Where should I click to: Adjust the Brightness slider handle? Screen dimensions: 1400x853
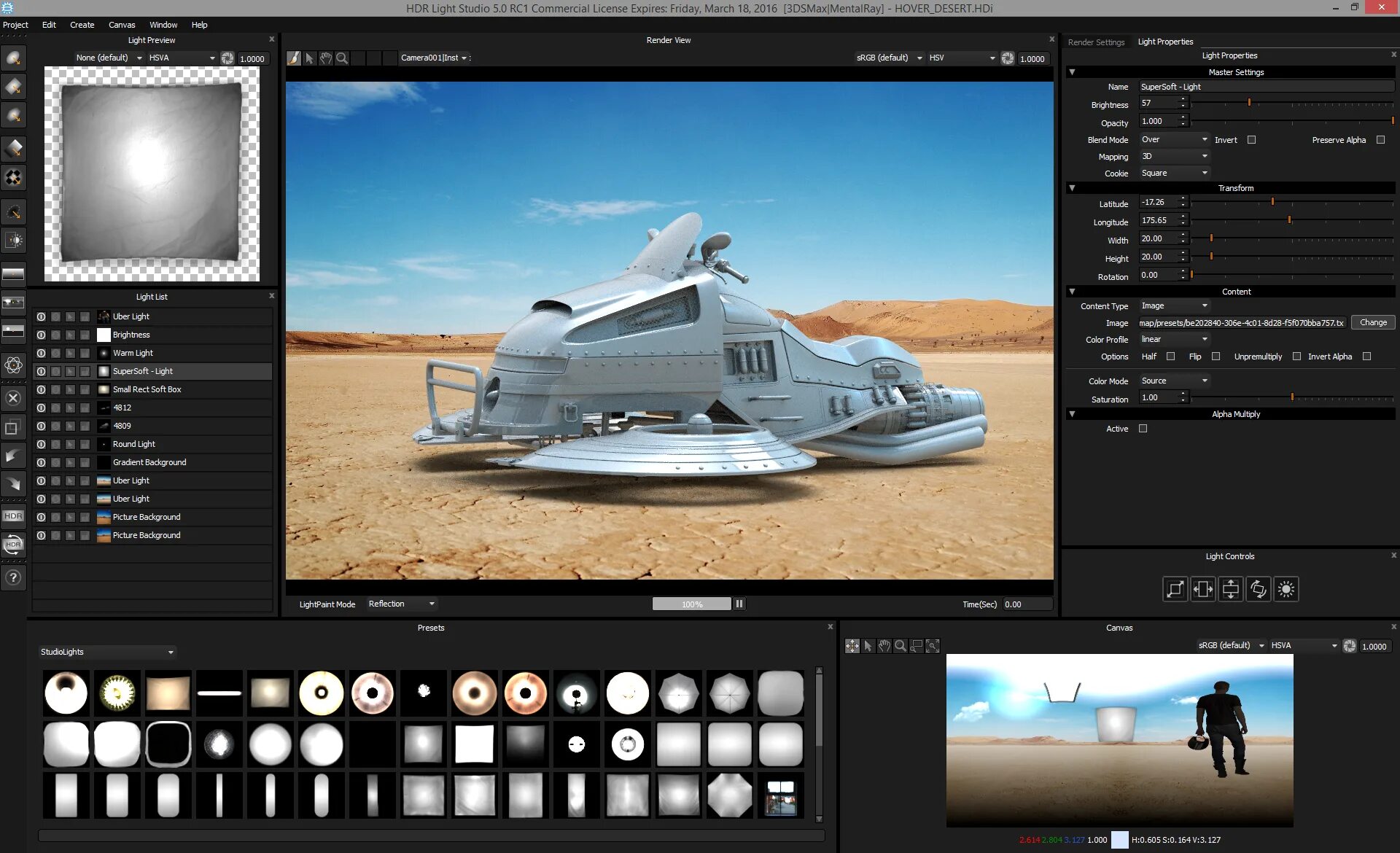coord(1249,103)
